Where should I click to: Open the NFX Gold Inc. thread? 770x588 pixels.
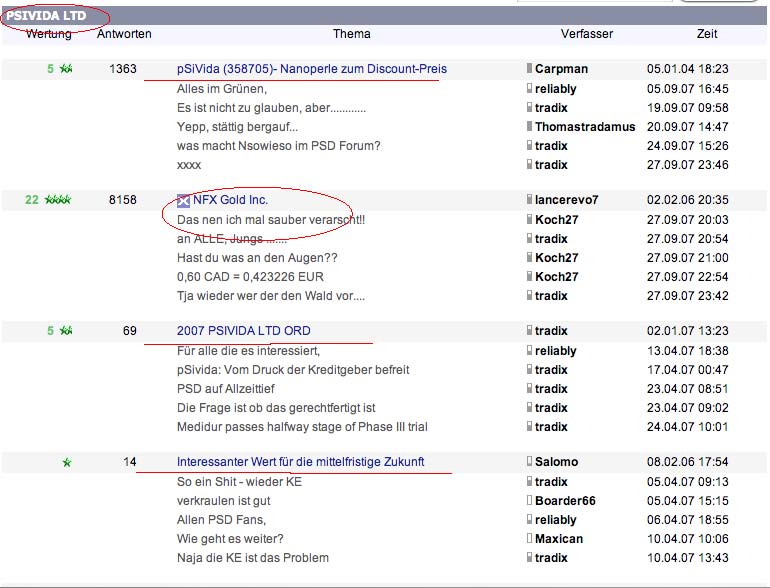(230, 200)
